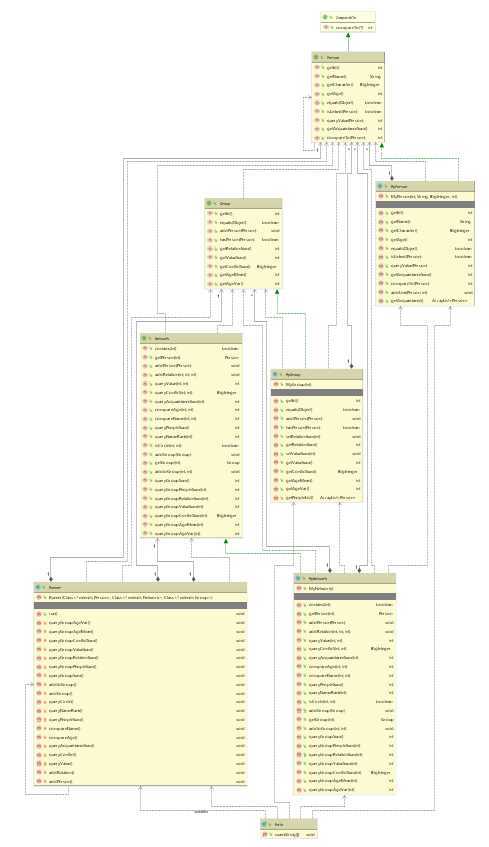Screen dimensions: 489x847
Task: Click the Network interface header icon
Action: click(x=145, y=339)
